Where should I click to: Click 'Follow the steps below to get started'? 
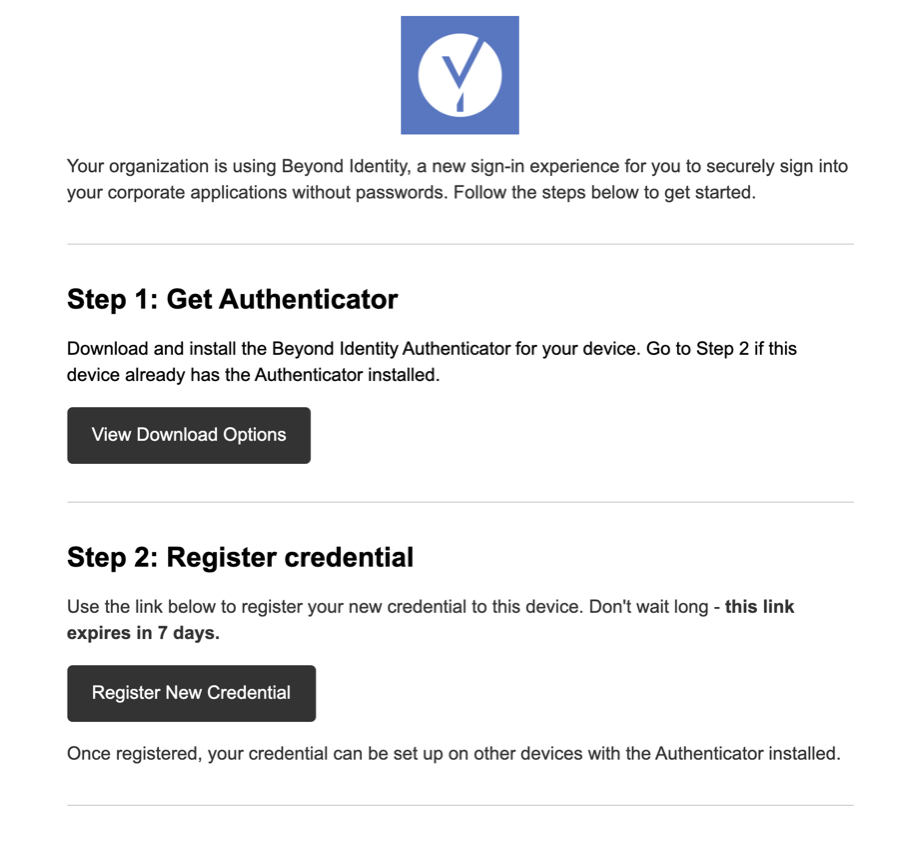pos(604,192)
